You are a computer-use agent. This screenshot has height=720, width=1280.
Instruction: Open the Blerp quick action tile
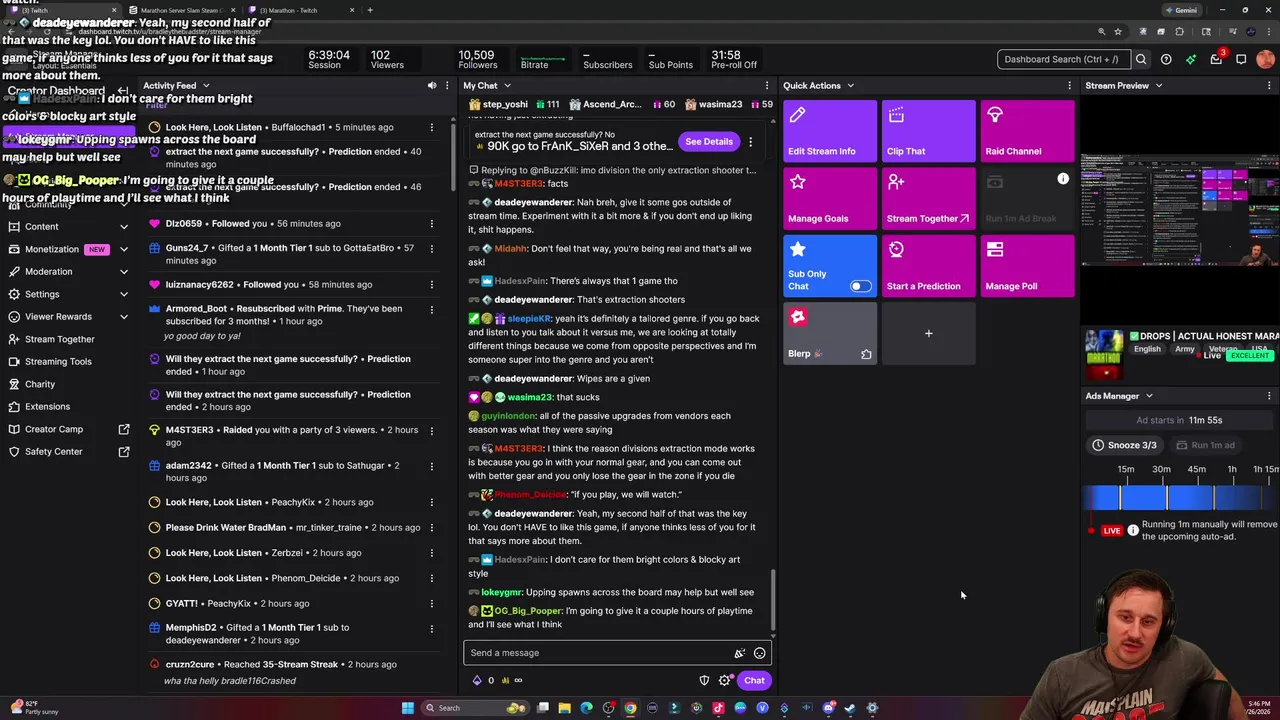click(830, 333)
